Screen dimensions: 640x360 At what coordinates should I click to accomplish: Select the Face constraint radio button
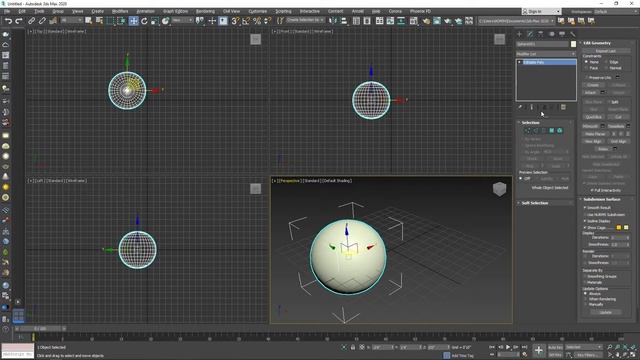pyautogui.click(x=587, y=68)
